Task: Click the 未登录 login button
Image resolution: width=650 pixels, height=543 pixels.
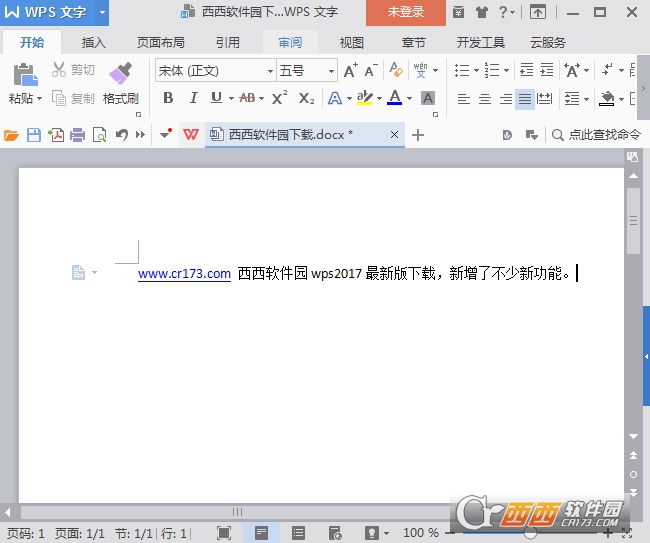Action: click(405, 12)
